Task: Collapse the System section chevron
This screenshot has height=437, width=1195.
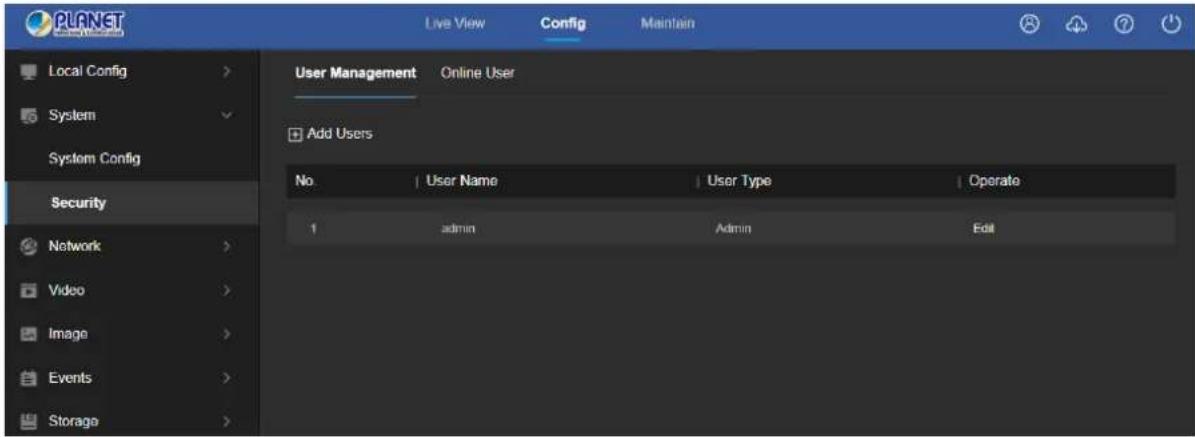Action: (x=226, y=116)
